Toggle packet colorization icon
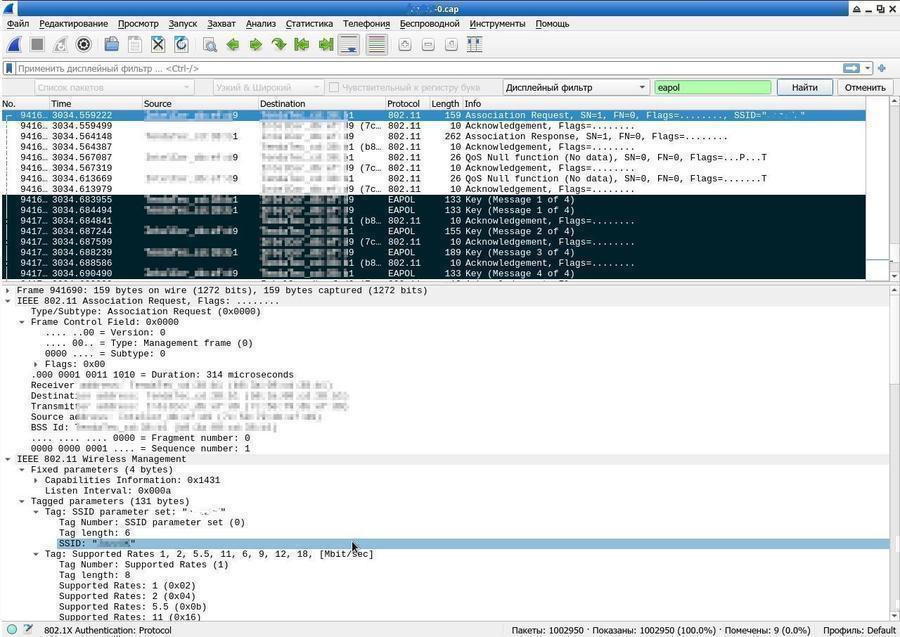The image size is (900, 637). 377,45
